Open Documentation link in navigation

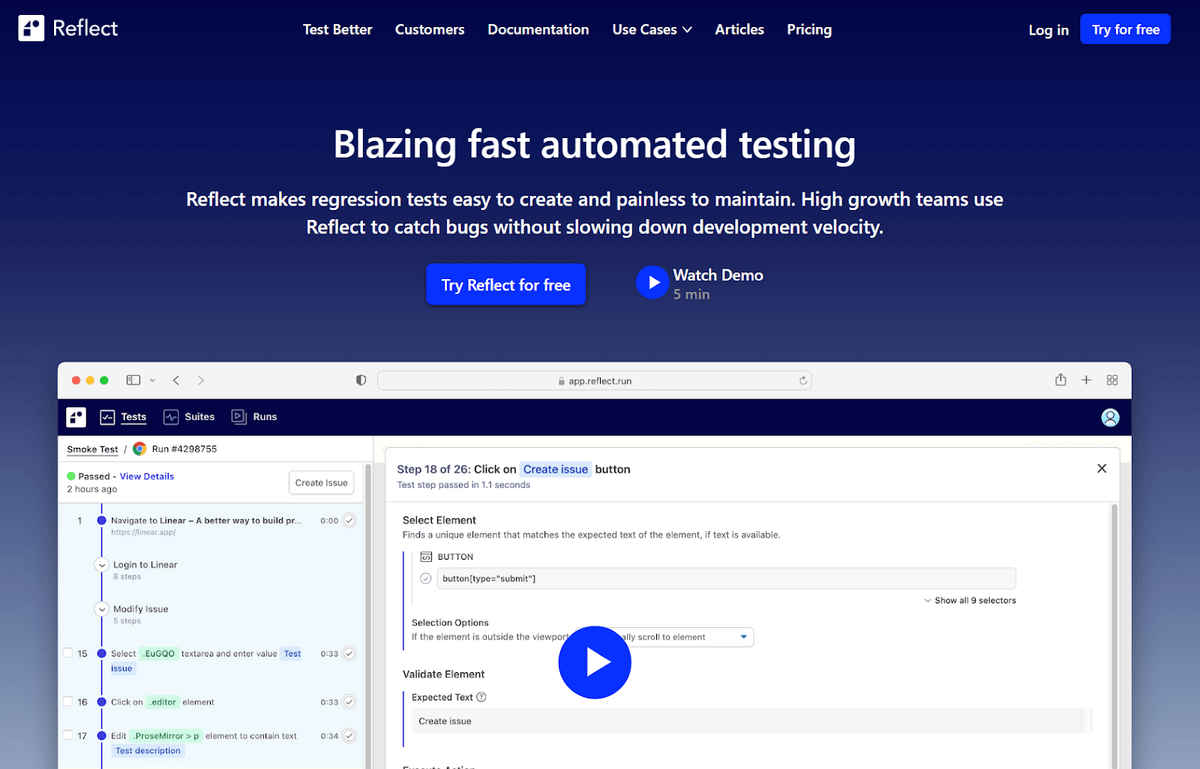[538, 29]
